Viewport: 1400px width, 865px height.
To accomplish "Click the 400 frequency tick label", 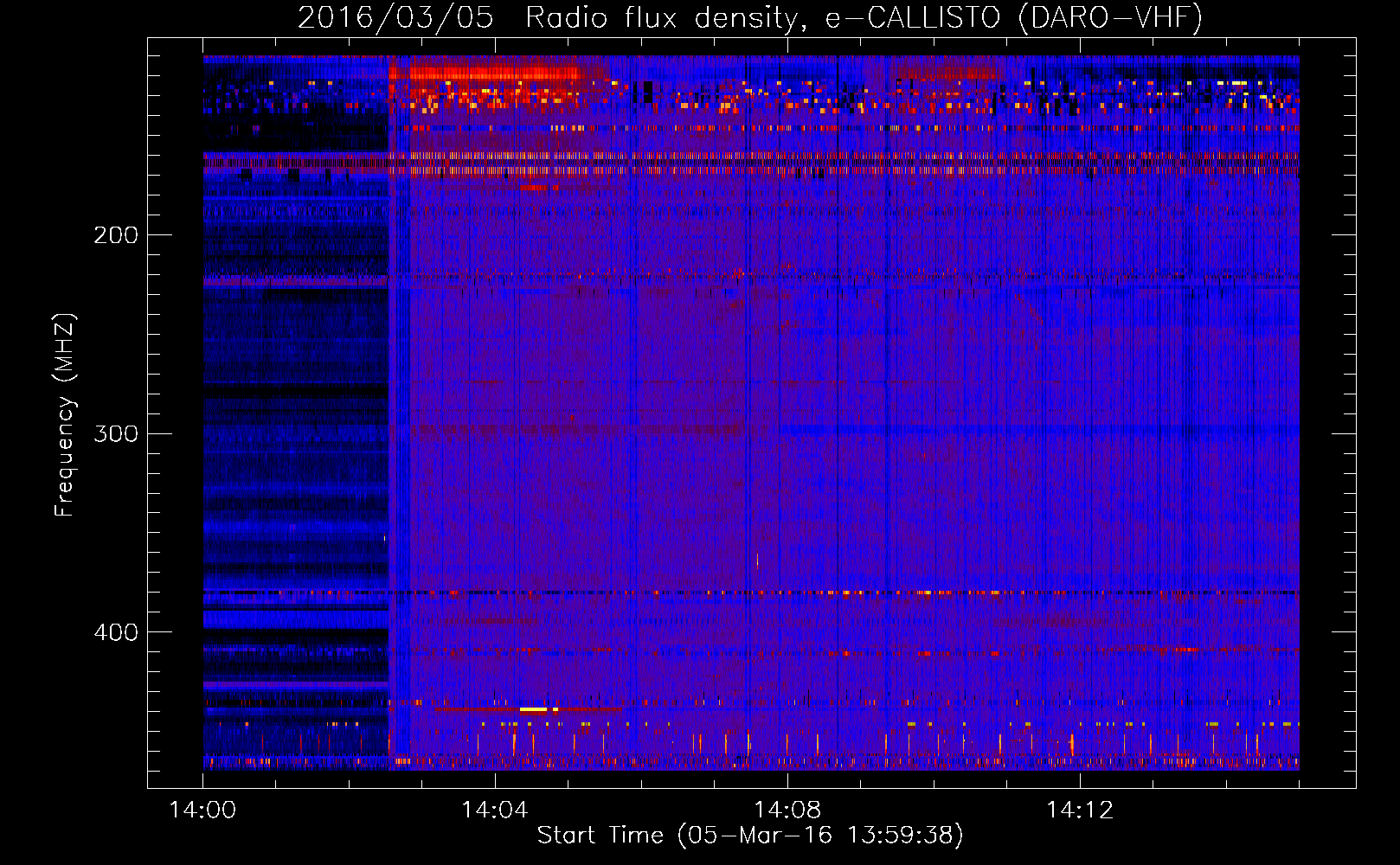I will point(116,632).
